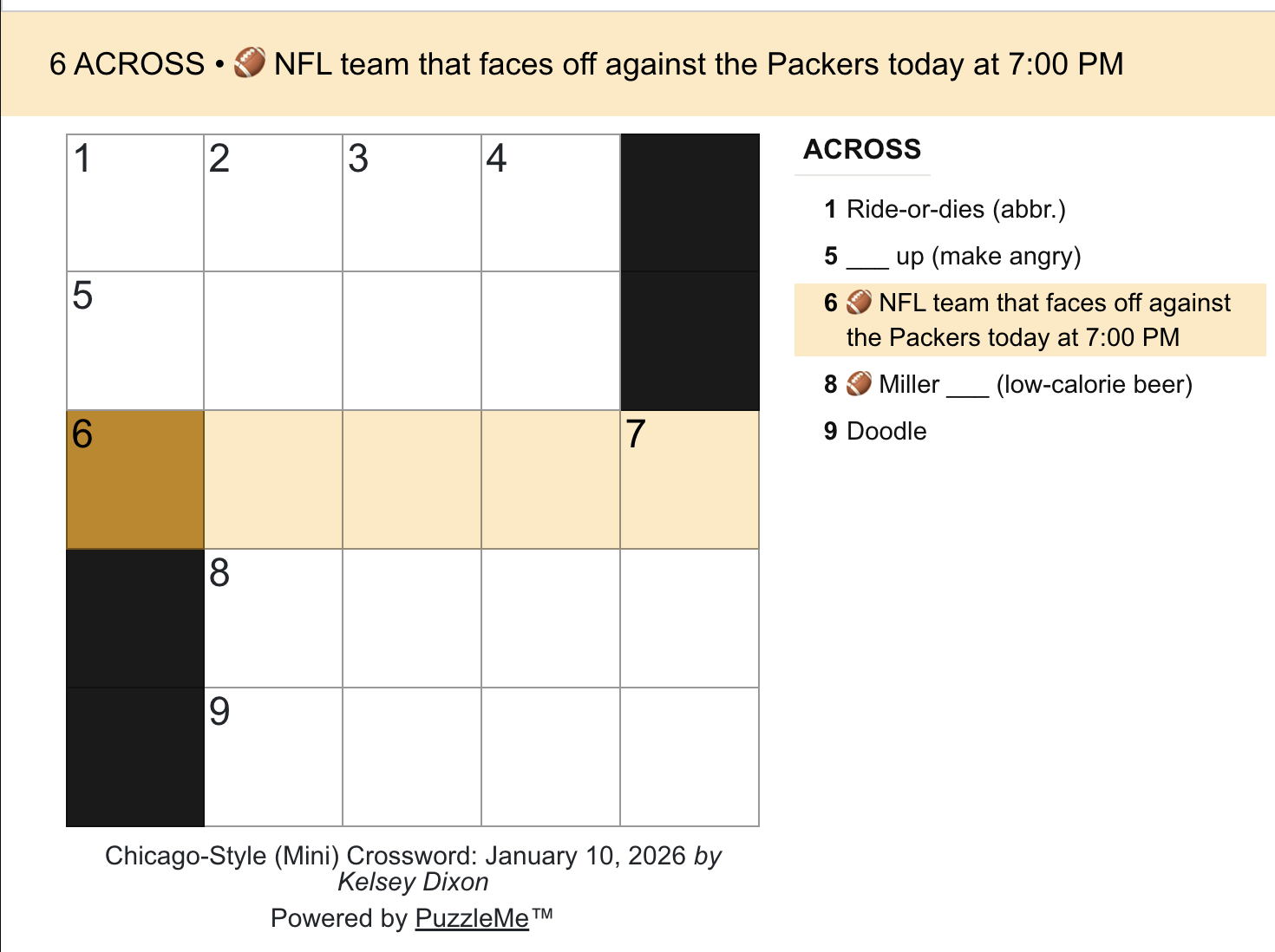The image size is (1275, 952).
Task: Click grid cell numbered 1
Action: [x=135, y=203]
